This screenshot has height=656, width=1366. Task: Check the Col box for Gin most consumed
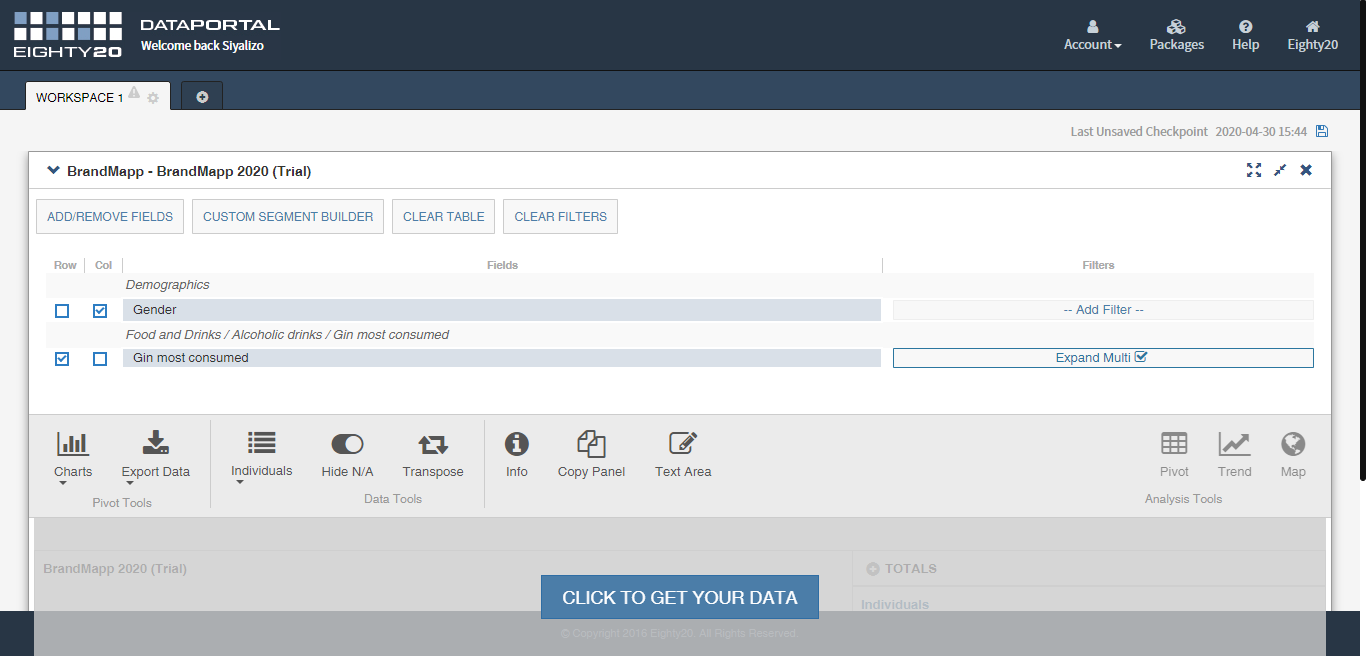pyautogui.click(x=100, y=358)
